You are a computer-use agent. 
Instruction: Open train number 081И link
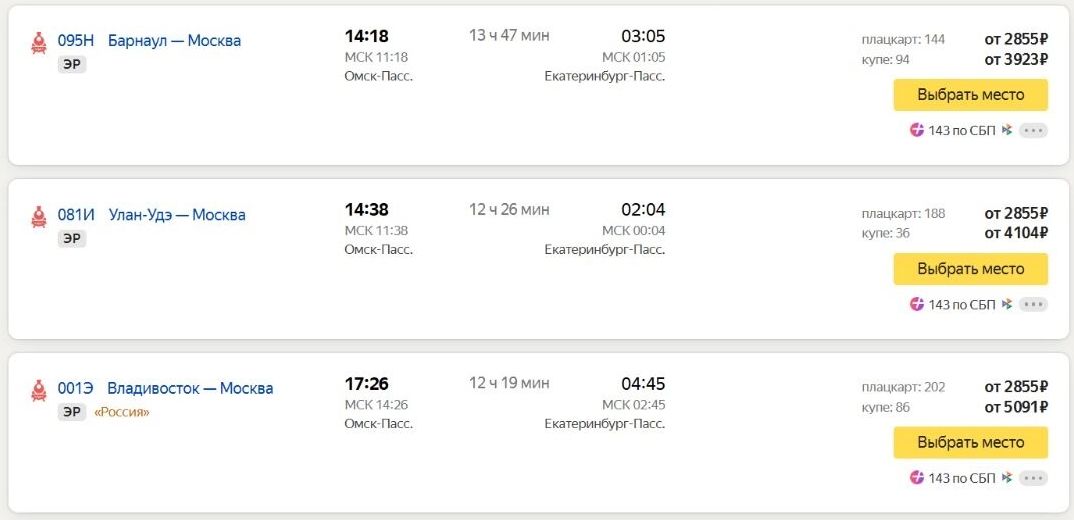point(76,215)
